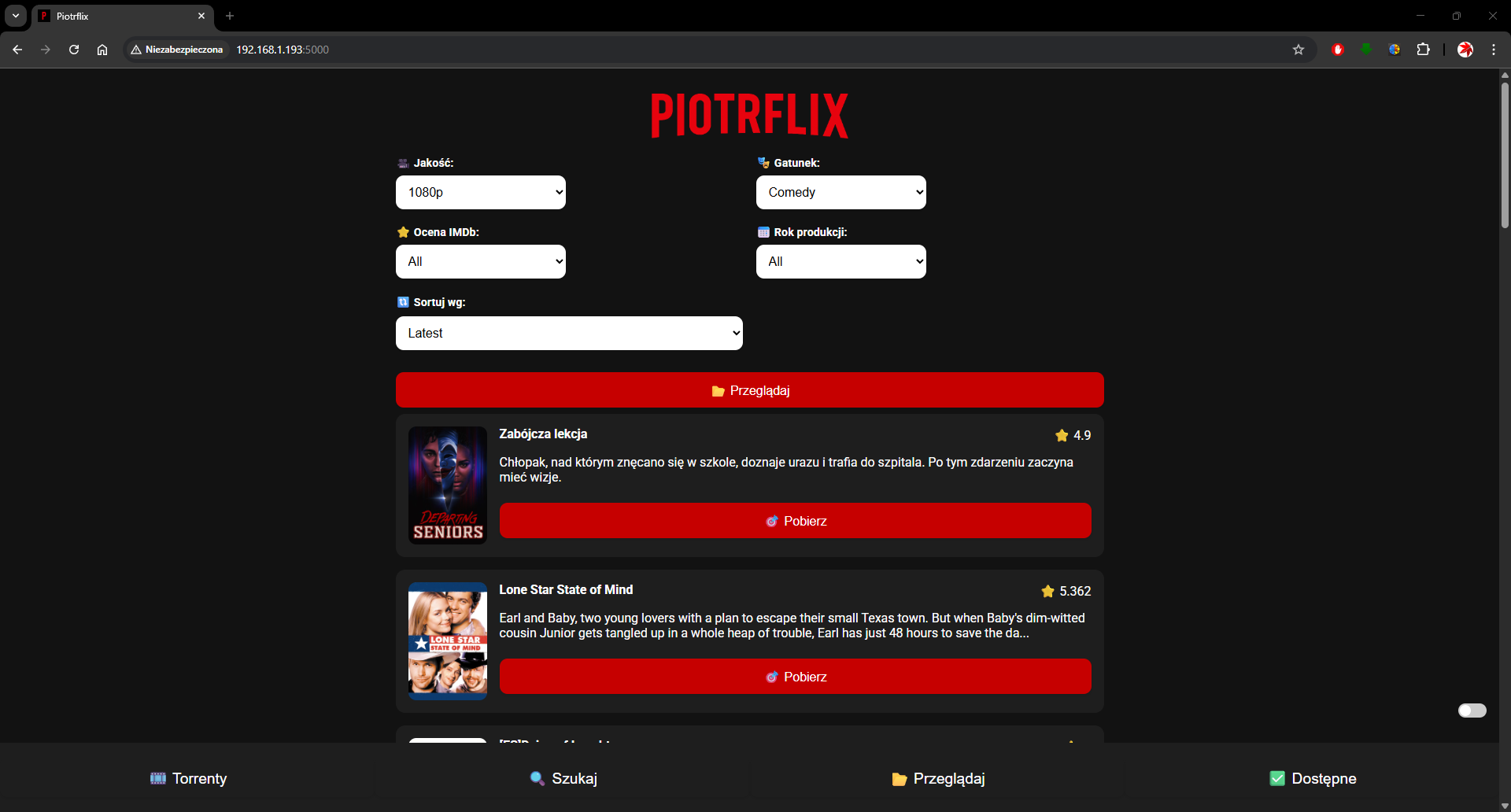The height and width of the screenshot is (812, 1511).
Task: Click the address bar URL
Action: 283,50
